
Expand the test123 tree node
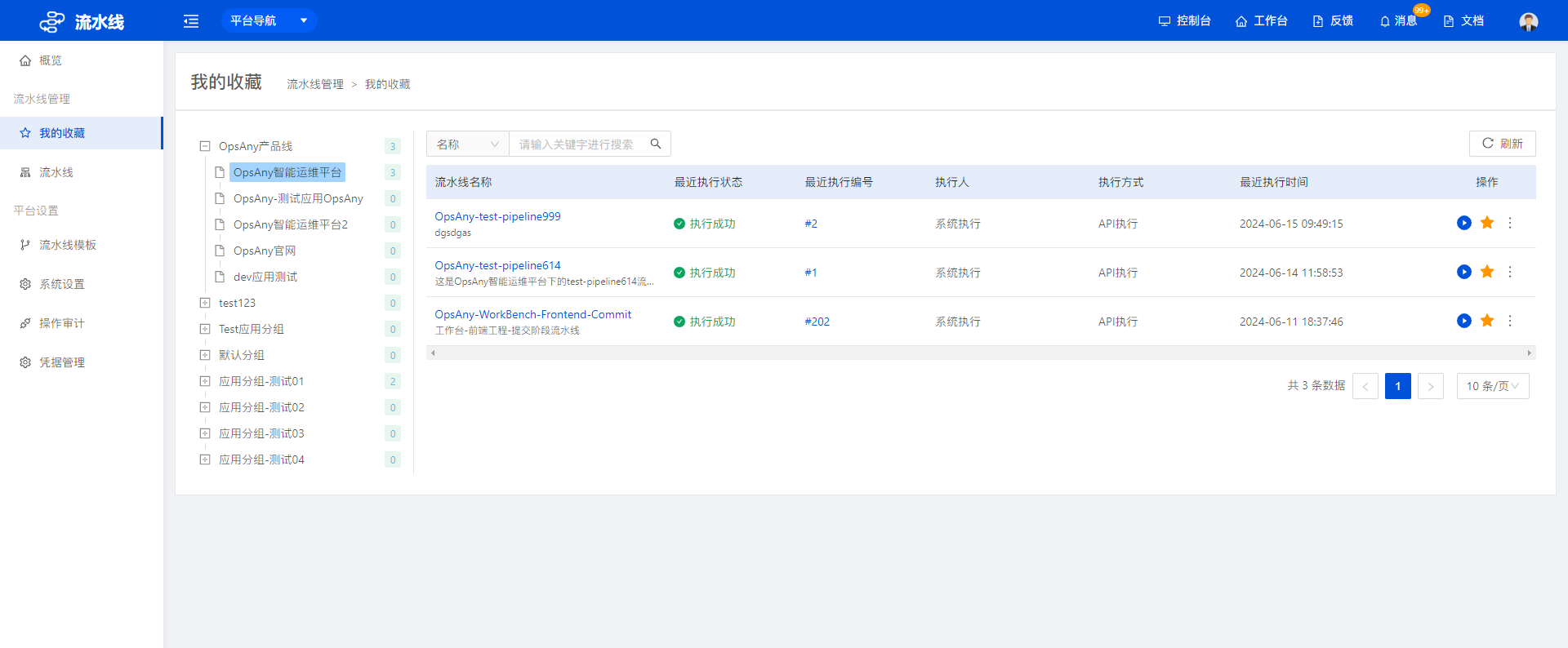pos(205,303)
